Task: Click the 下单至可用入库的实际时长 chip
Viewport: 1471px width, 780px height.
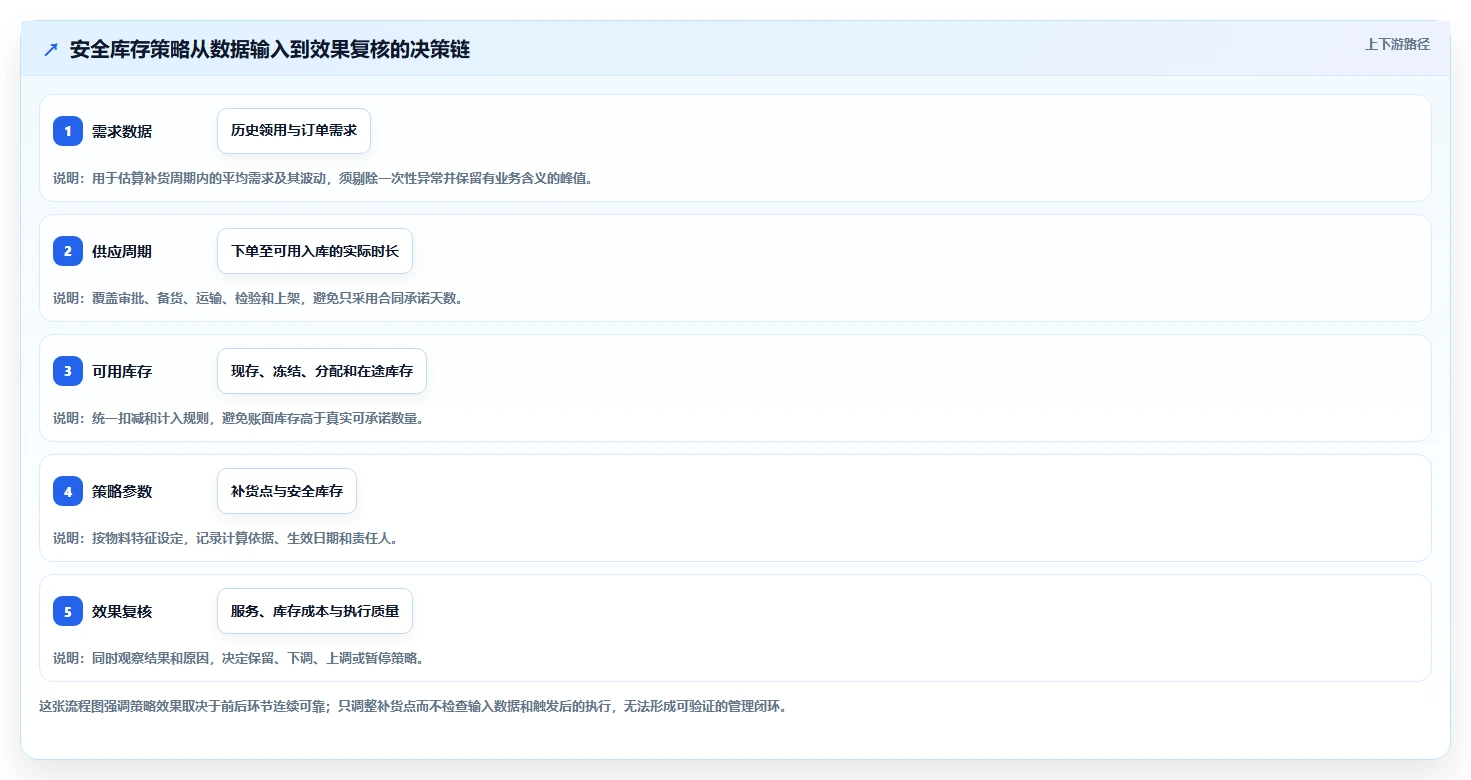Action: click(315, 251)
